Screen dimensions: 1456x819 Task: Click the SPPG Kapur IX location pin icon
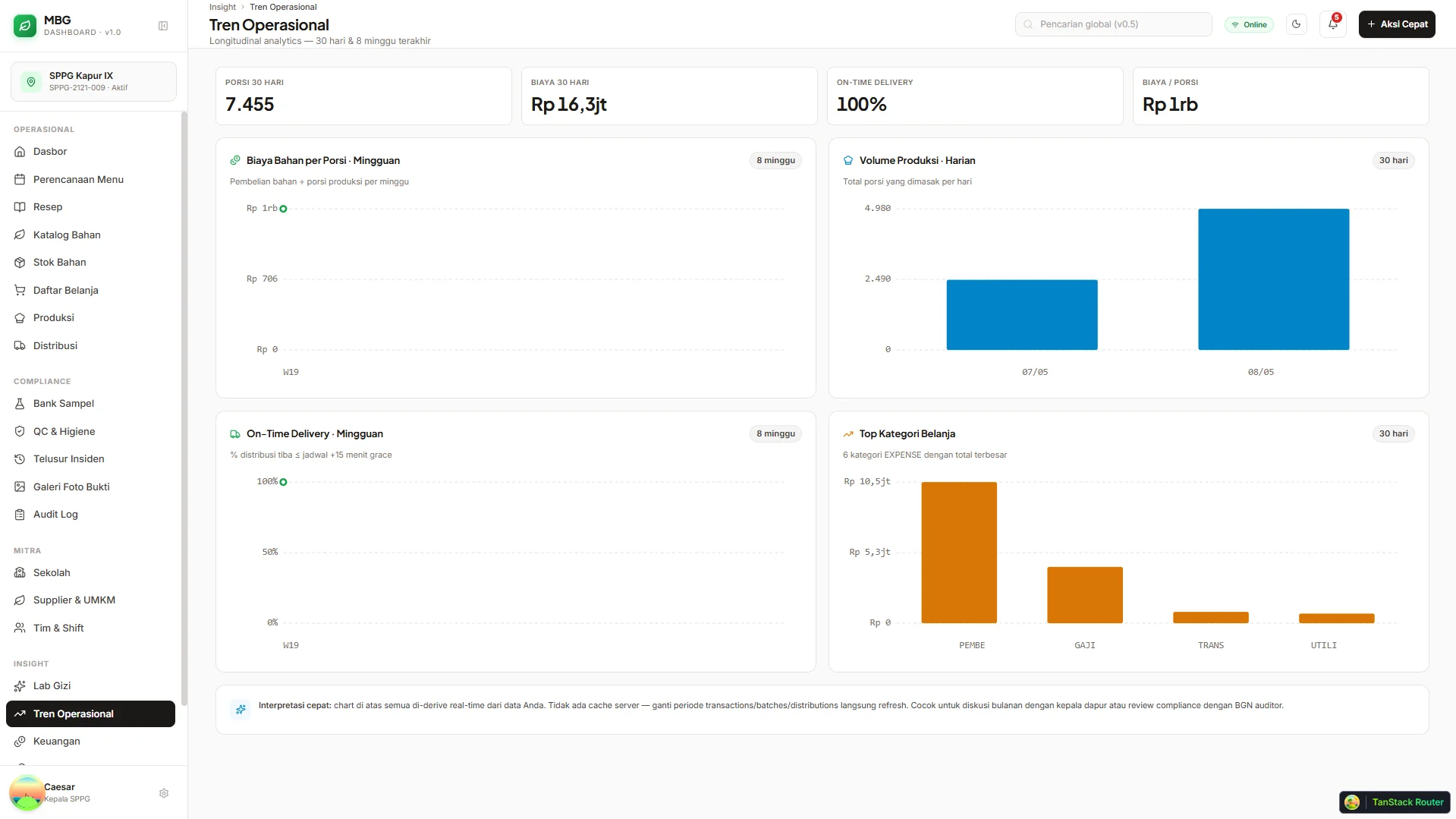pyautogui.click(x=31, y=81)
